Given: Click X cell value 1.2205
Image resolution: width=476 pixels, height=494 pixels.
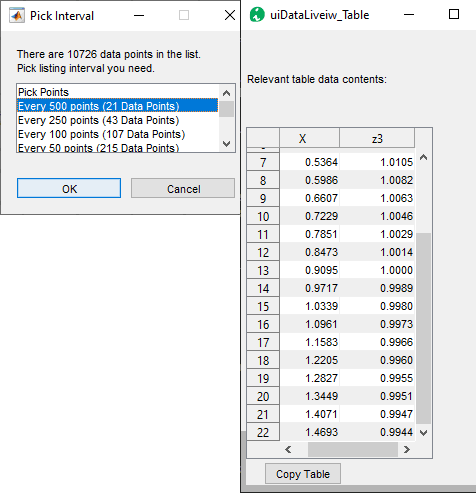Looking at the screenshot, I should (x=309, y=360).
